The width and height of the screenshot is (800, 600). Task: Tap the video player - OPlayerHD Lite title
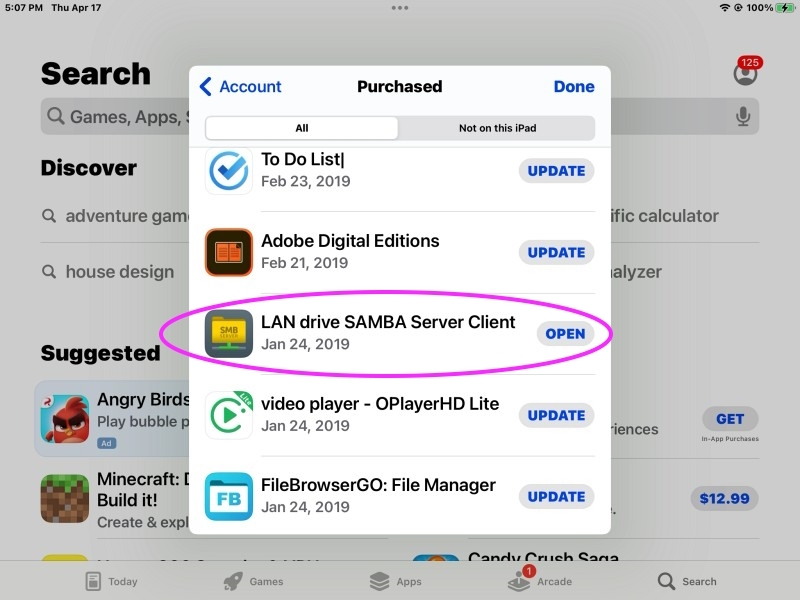tap(380, 404)
